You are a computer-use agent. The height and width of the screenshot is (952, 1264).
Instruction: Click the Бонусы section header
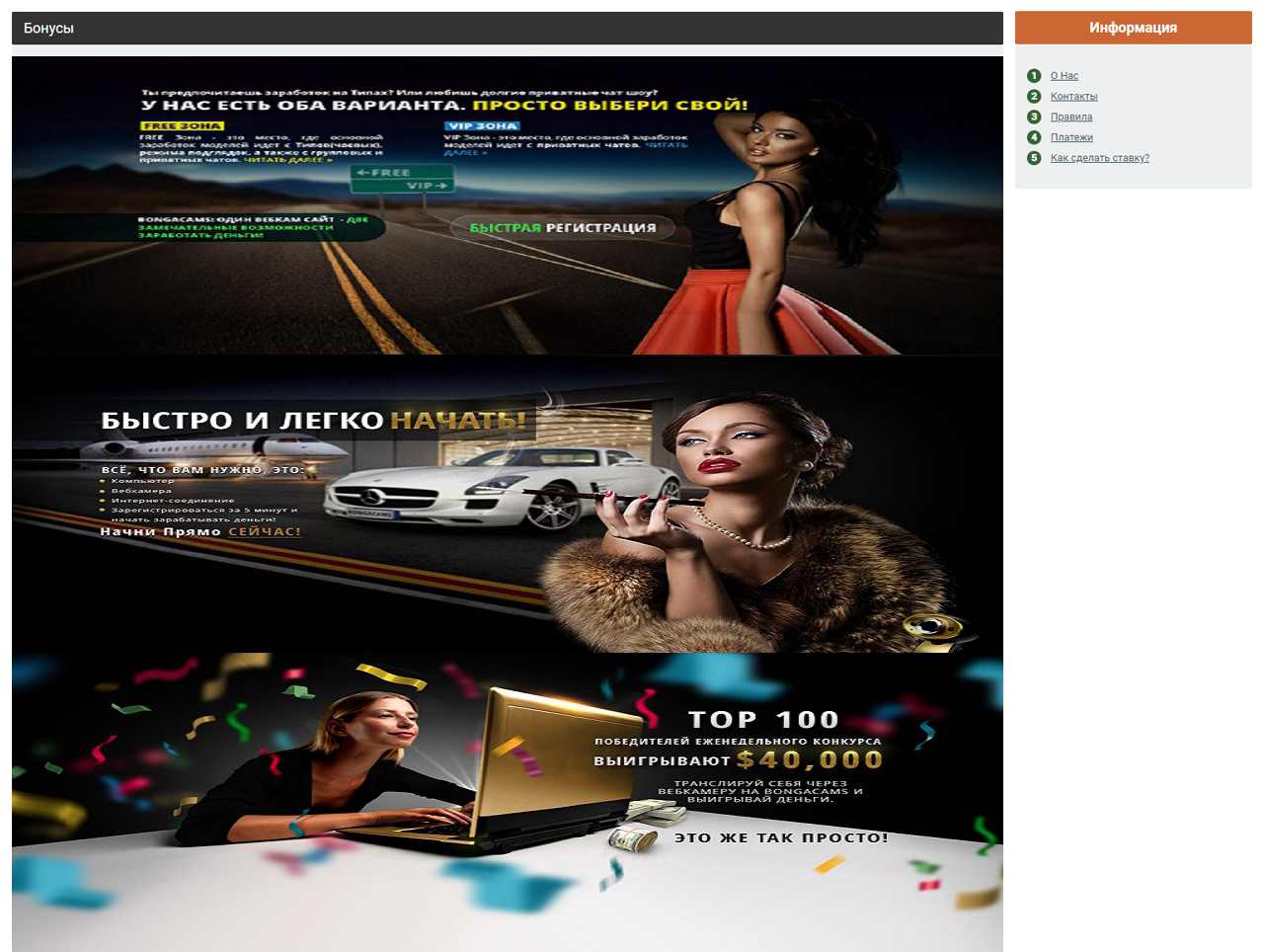507,29
